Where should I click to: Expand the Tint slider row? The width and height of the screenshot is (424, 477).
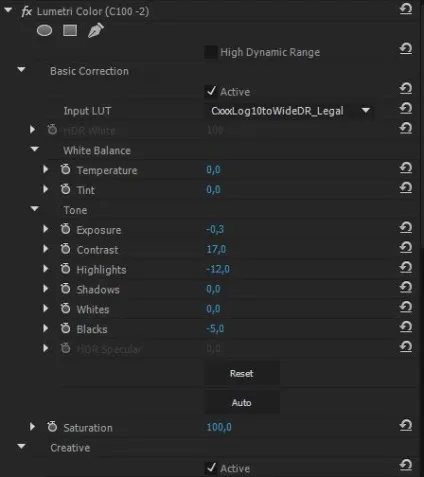pos(45,189)
